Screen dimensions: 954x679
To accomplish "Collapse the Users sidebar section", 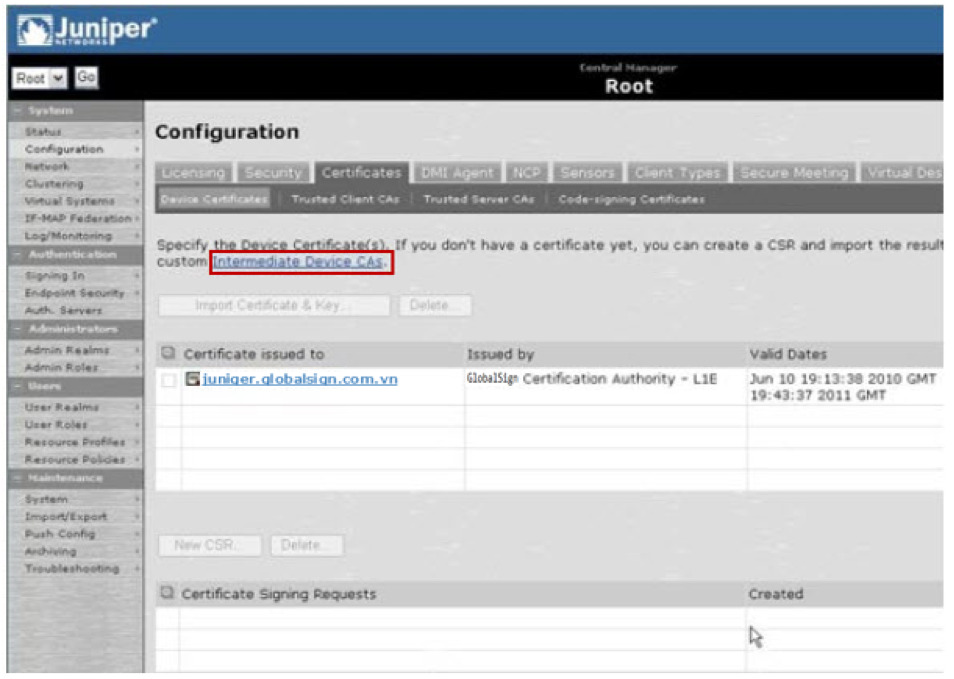I will [x=17, y=386].
